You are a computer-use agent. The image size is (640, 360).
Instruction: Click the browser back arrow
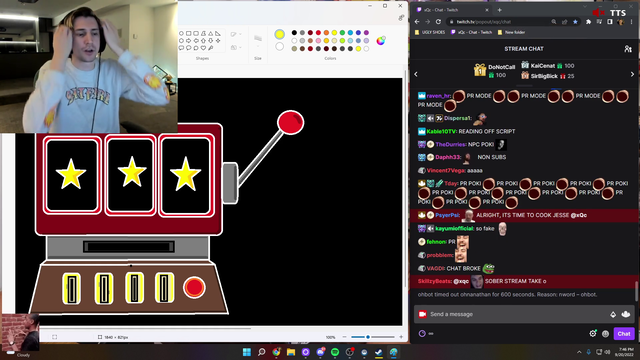[x=417, y=22]
